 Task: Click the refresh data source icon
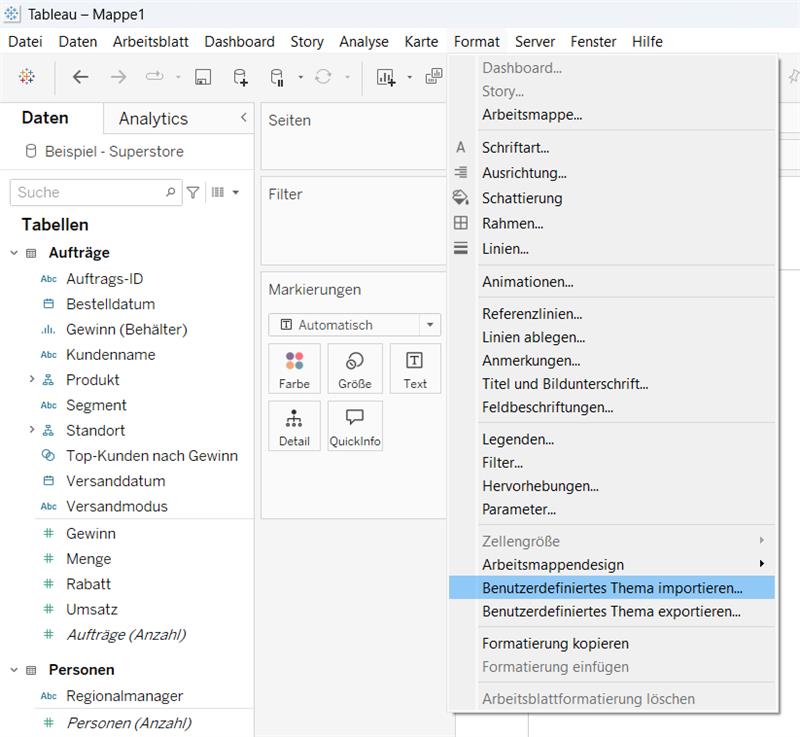323,77
